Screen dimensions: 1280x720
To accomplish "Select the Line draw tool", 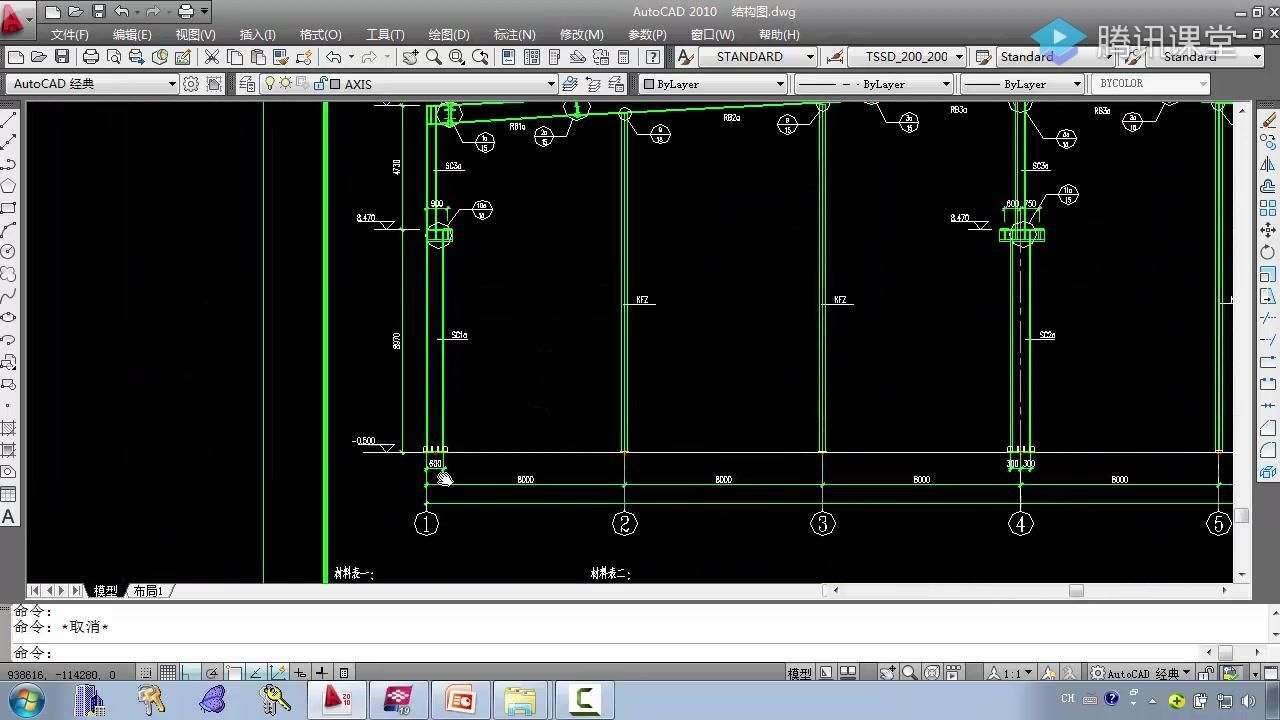I will tap(9, 119).
